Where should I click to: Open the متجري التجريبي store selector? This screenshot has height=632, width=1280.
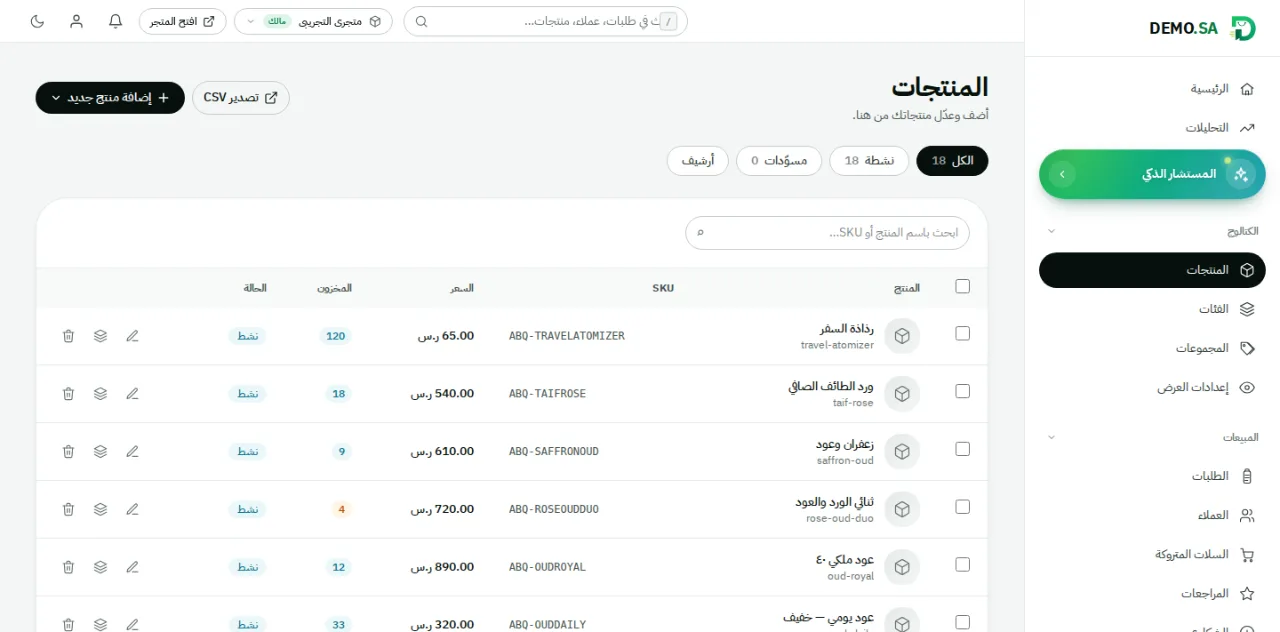tap(313, 21)
